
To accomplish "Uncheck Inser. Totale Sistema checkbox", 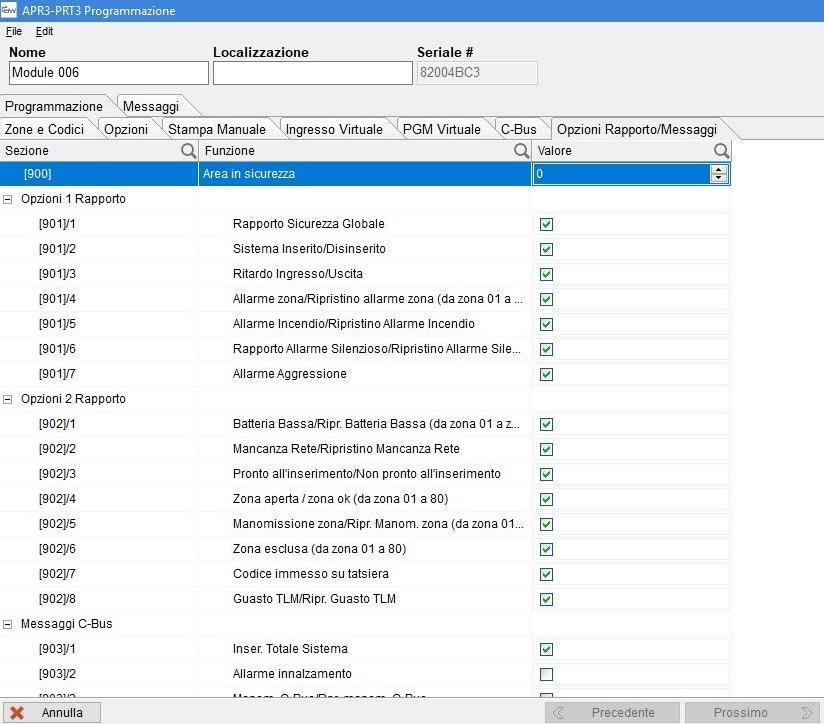I will coord(547,649).
